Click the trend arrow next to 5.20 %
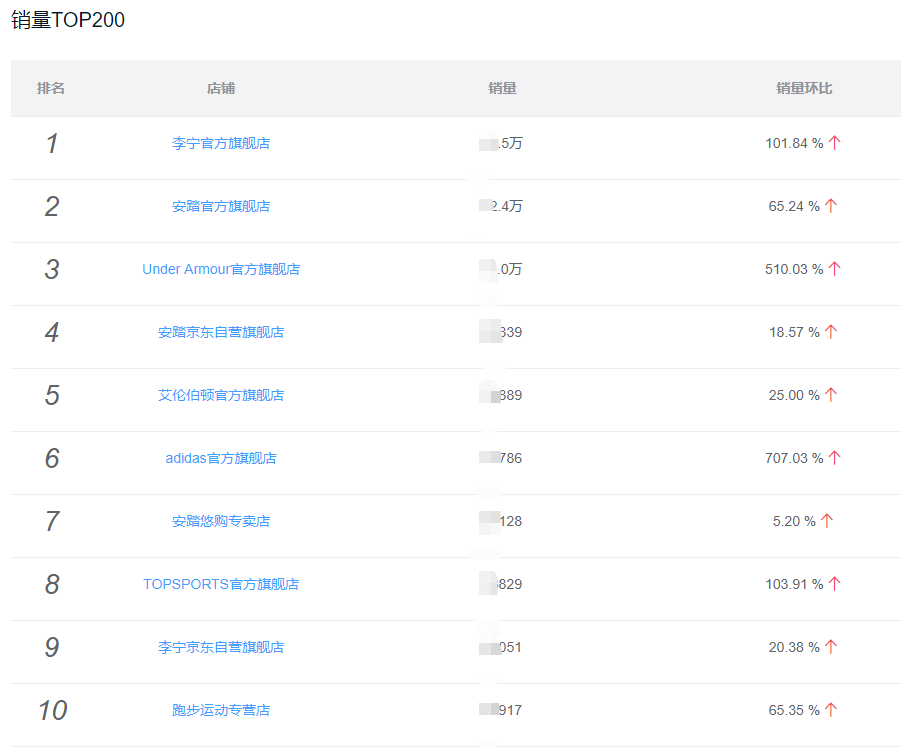 coord(826,521)
